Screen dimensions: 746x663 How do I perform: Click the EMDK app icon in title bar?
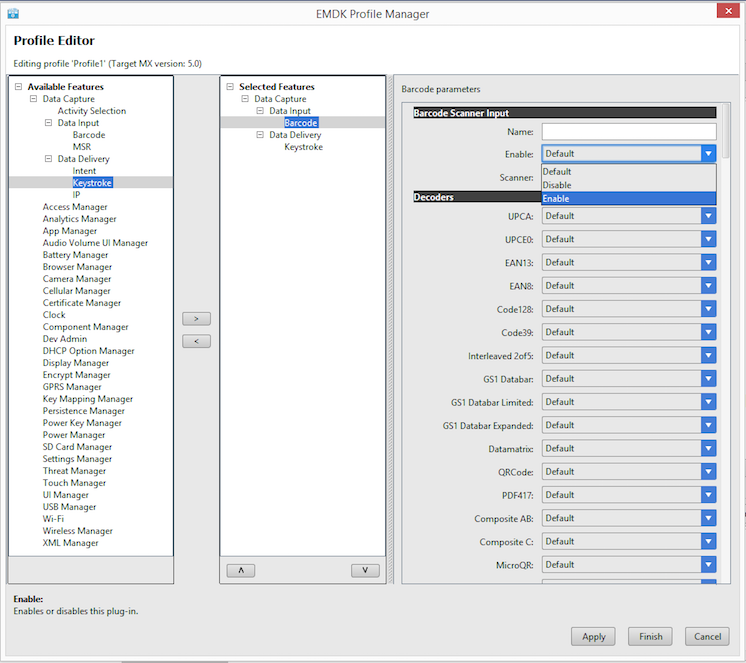tap(13, 13)
